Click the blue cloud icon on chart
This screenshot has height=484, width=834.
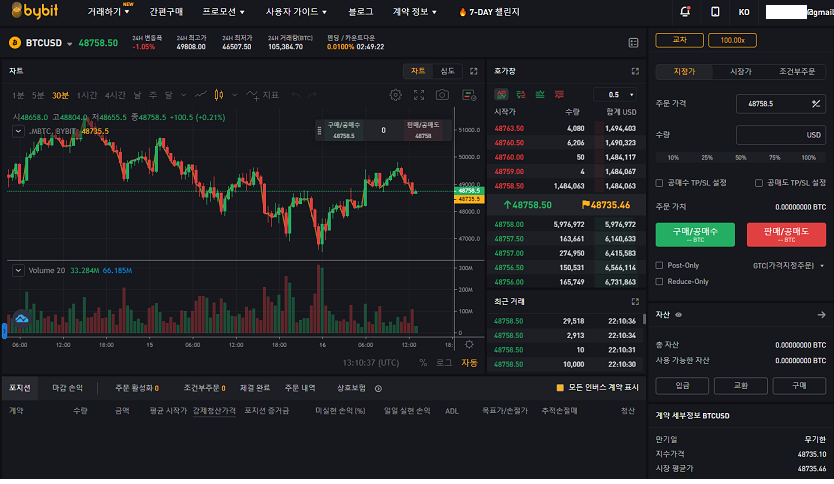pos(22,319)
